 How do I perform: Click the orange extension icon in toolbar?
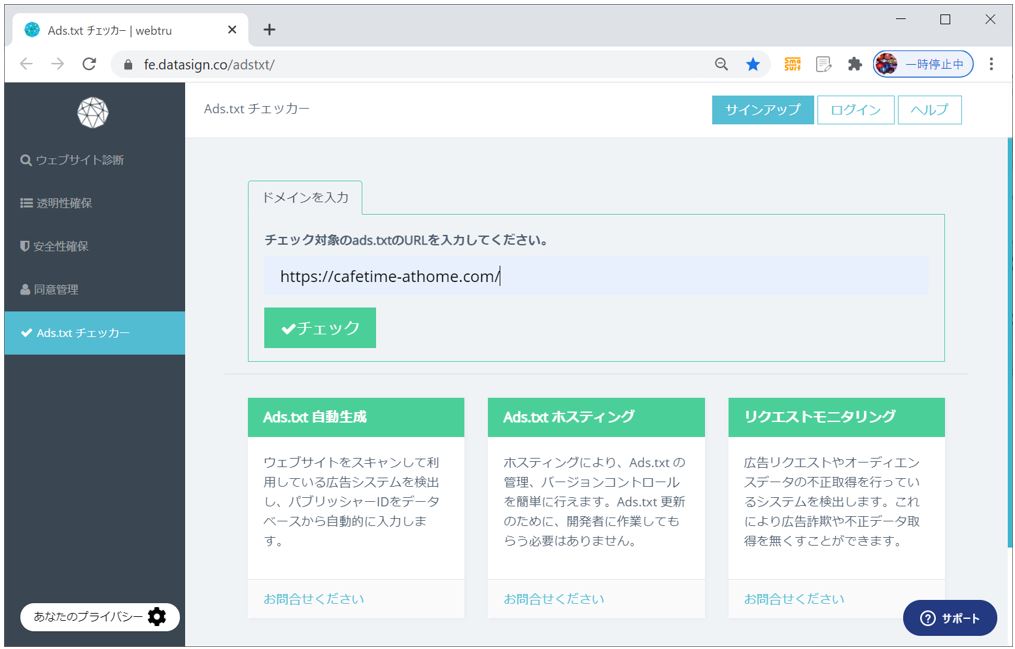click(x=793, y=64)
